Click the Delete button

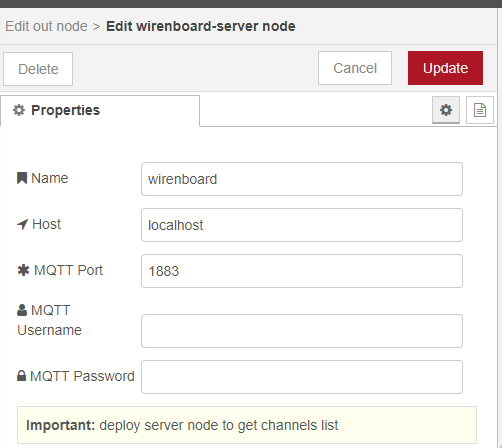[x=38, y=69]
